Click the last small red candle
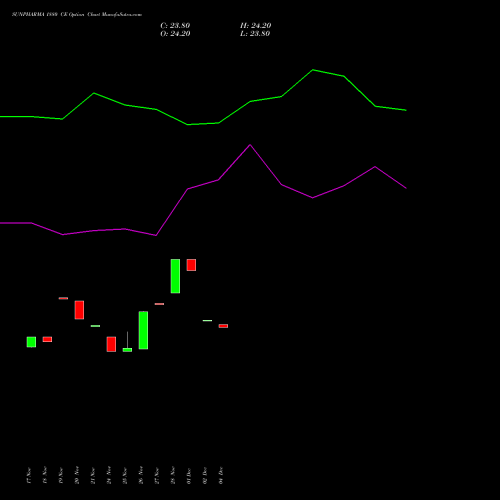This screenshot has height=500, width=500. tap(223, 326)
